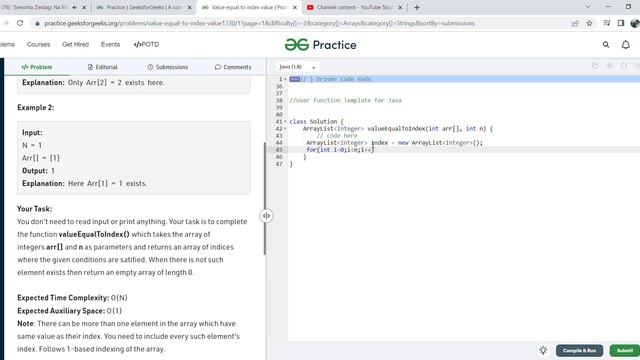This screenshot has height=360, width=640.
Task: Click the green Submit button
Action: [x=624, y=351]
